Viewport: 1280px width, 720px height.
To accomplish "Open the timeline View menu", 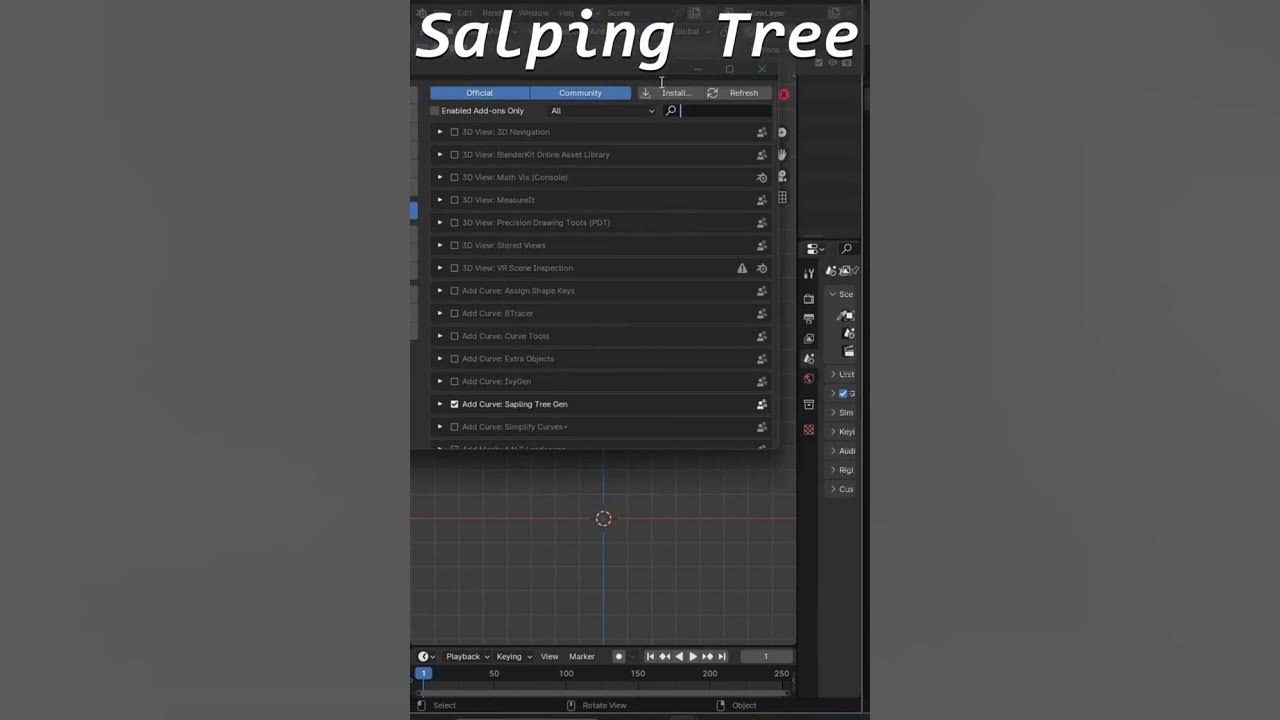I will pos(549,657).
